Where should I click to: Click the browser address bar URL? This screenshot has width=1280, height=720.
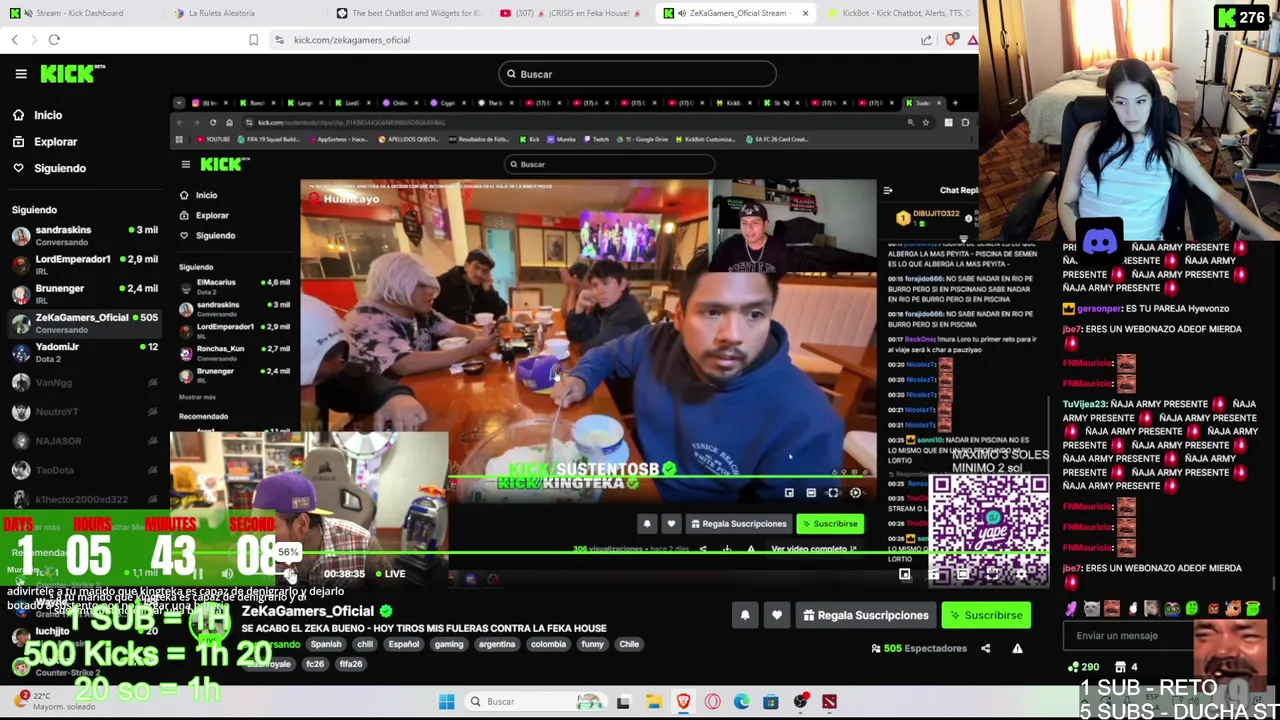(x=352, y=40)
